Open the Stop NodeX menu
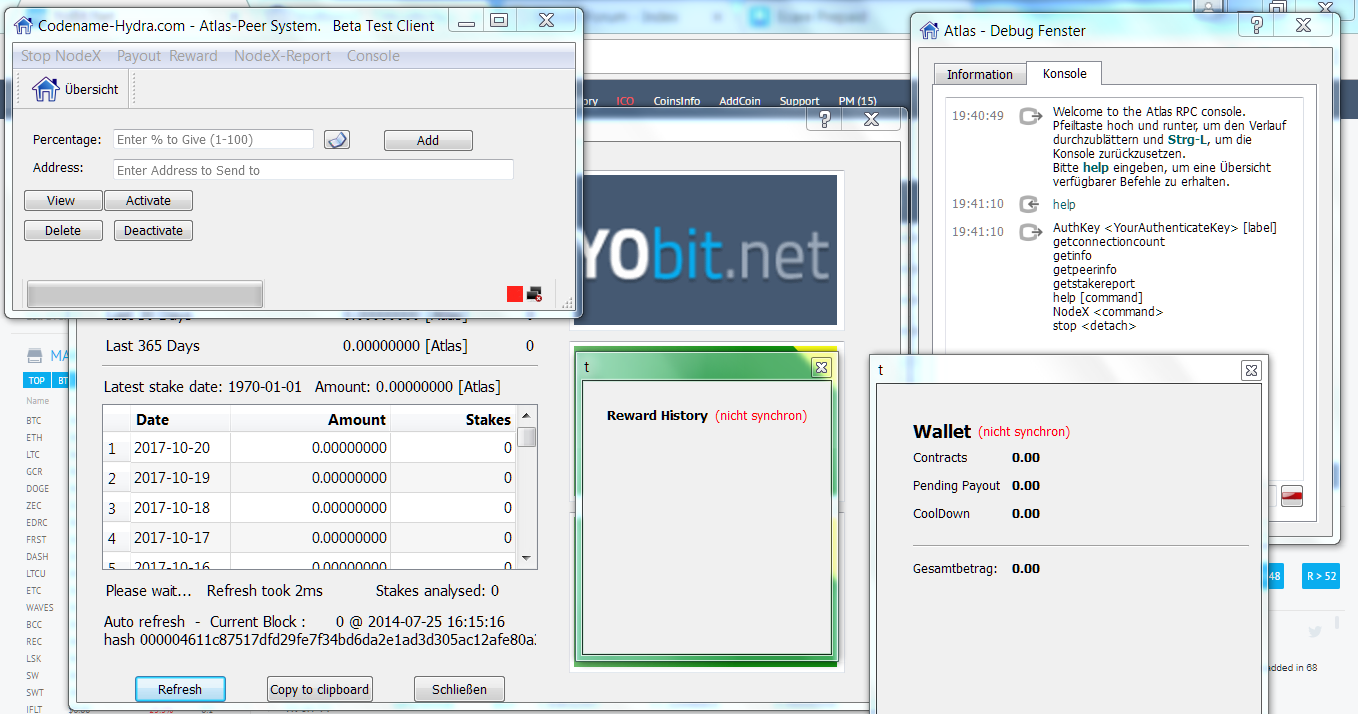The height and width of the screenshot is (714, 1358). [61, 56]
